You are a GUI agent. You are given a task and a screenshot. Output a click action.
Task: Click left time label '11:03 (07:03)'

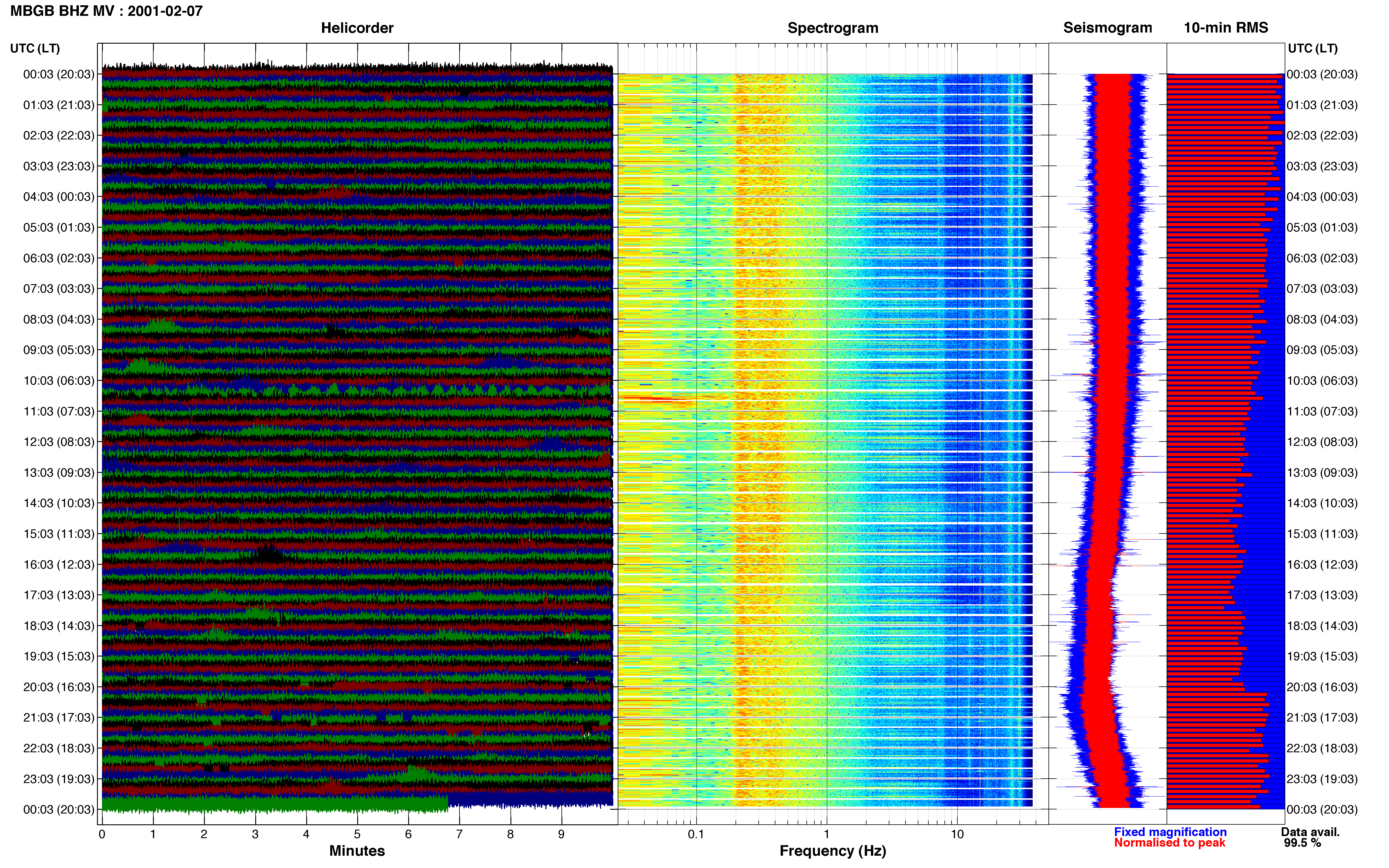(x=59, y=412)
